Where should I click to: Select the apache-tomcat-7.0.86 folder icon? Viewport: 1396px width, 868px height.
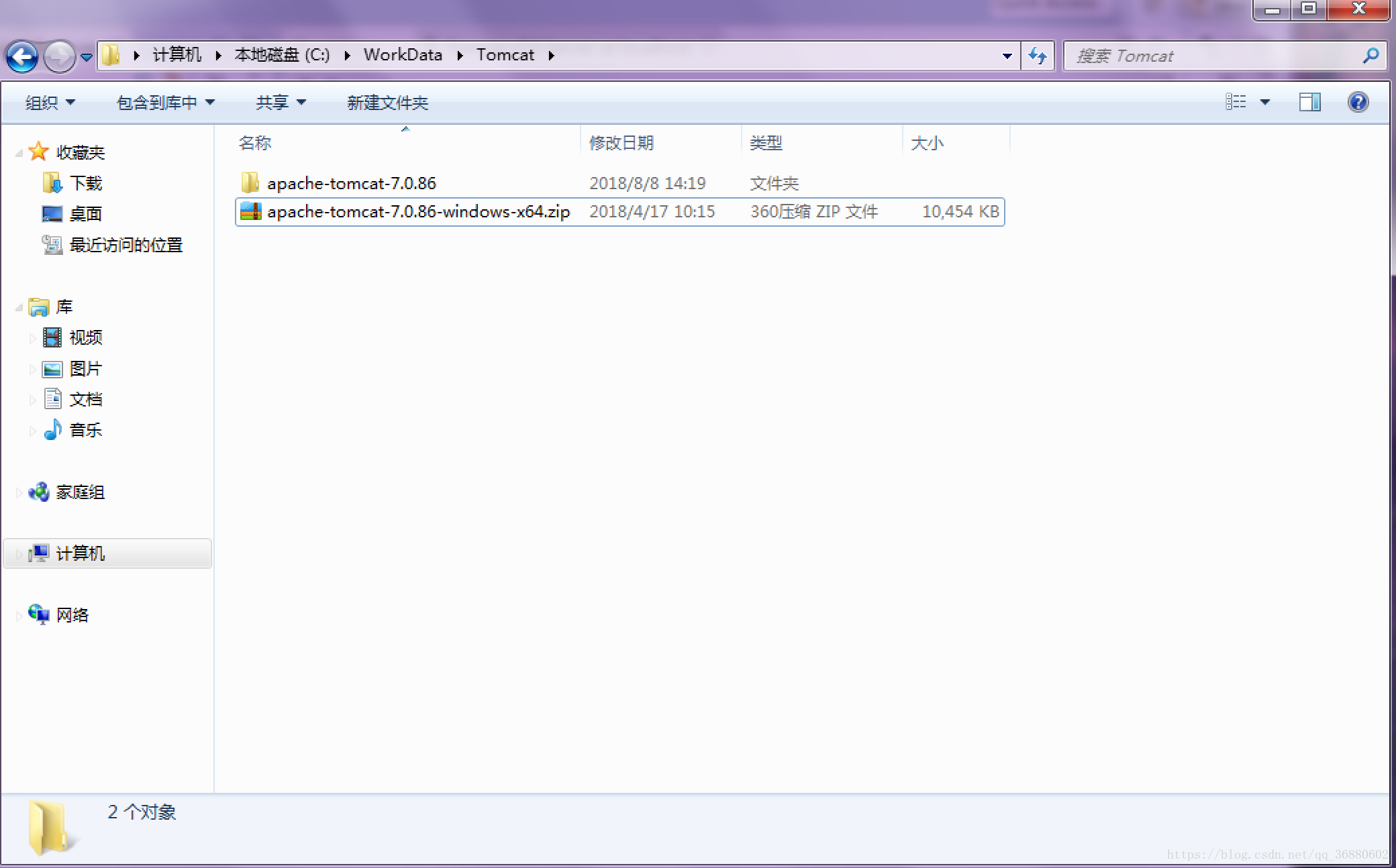pos(250,183)
